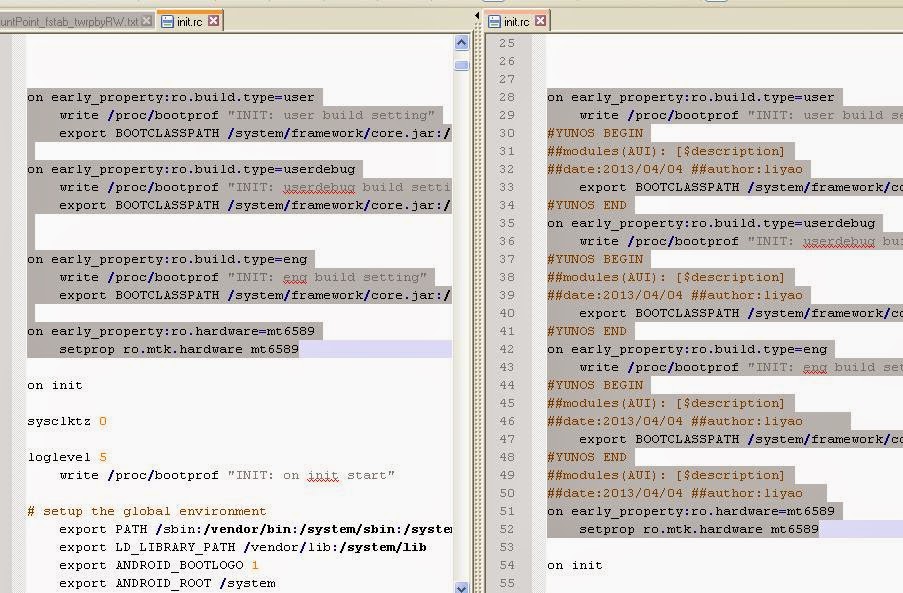
Task: Close the untPoint_fstab_twrpbyRW.txt tab
Action: (x=148, y=18)
